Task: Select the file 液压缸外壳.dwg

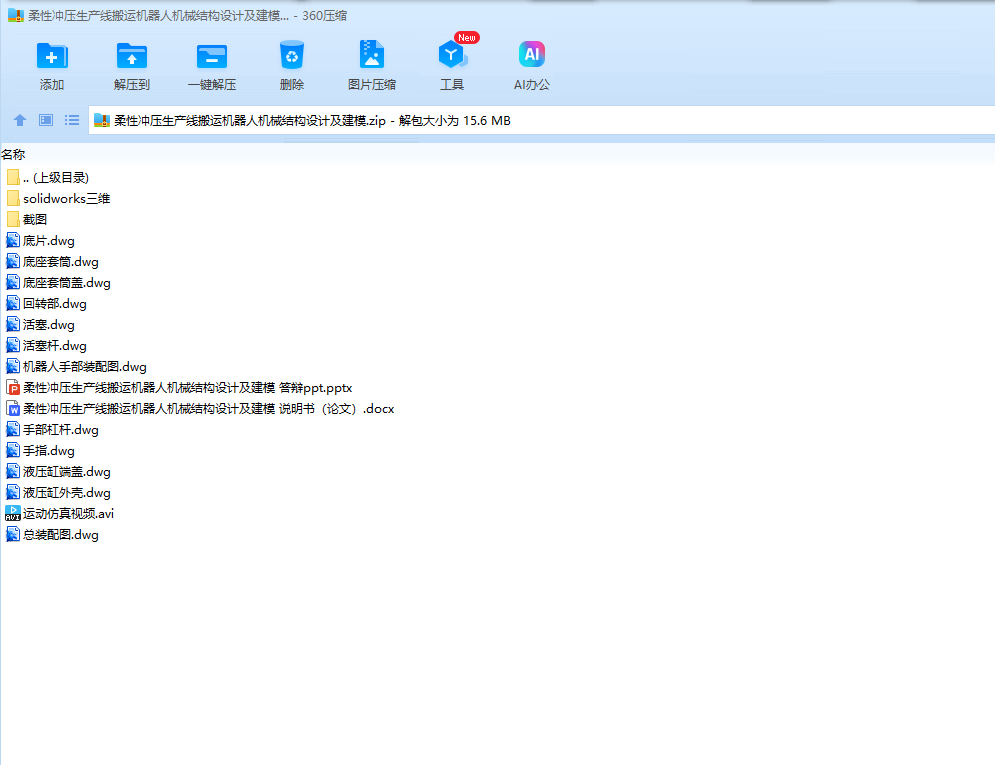Action: click(58, 492)
